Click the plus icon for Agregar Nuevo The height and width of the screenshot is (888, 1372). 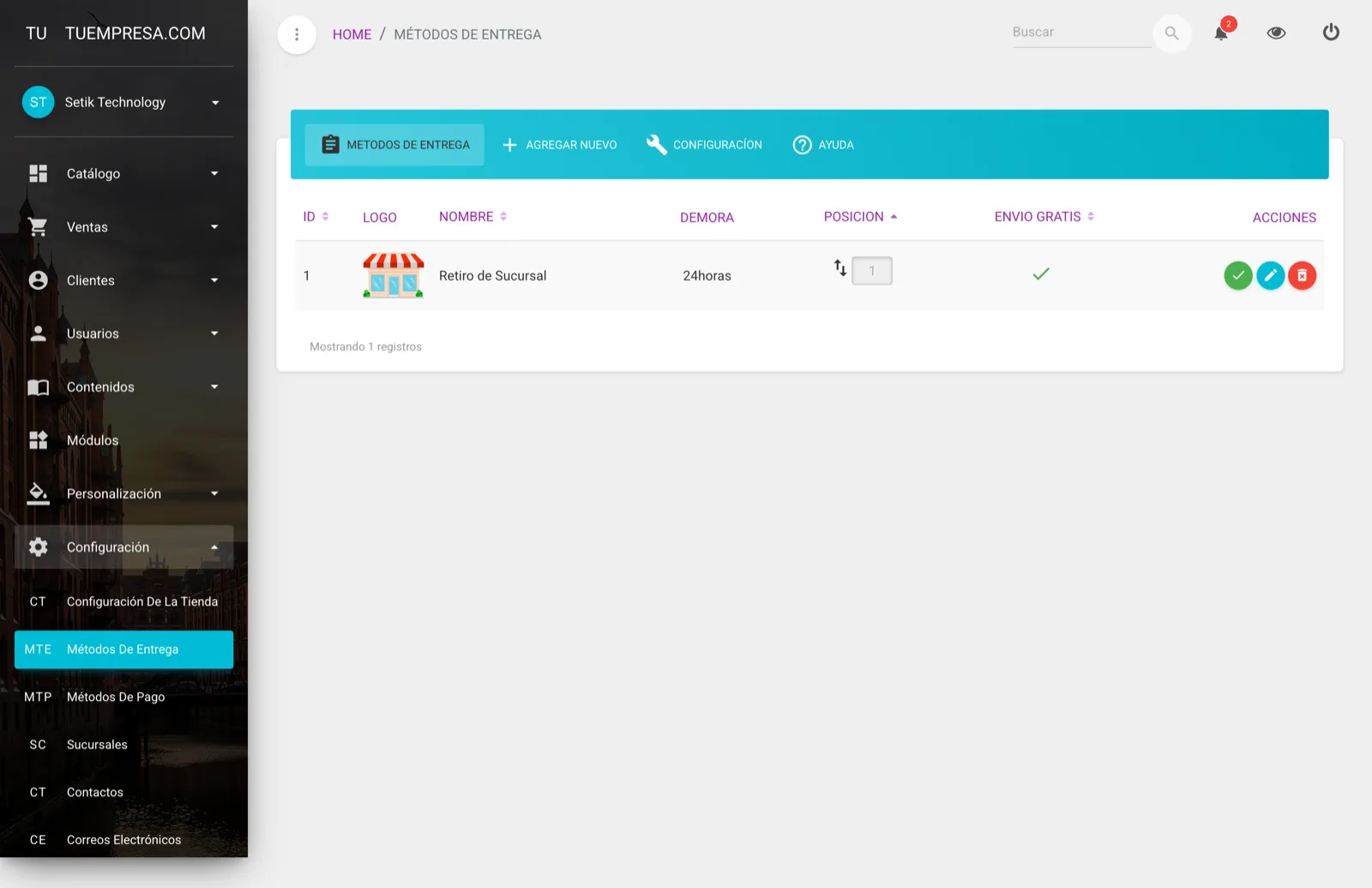[x=509, y=145]
